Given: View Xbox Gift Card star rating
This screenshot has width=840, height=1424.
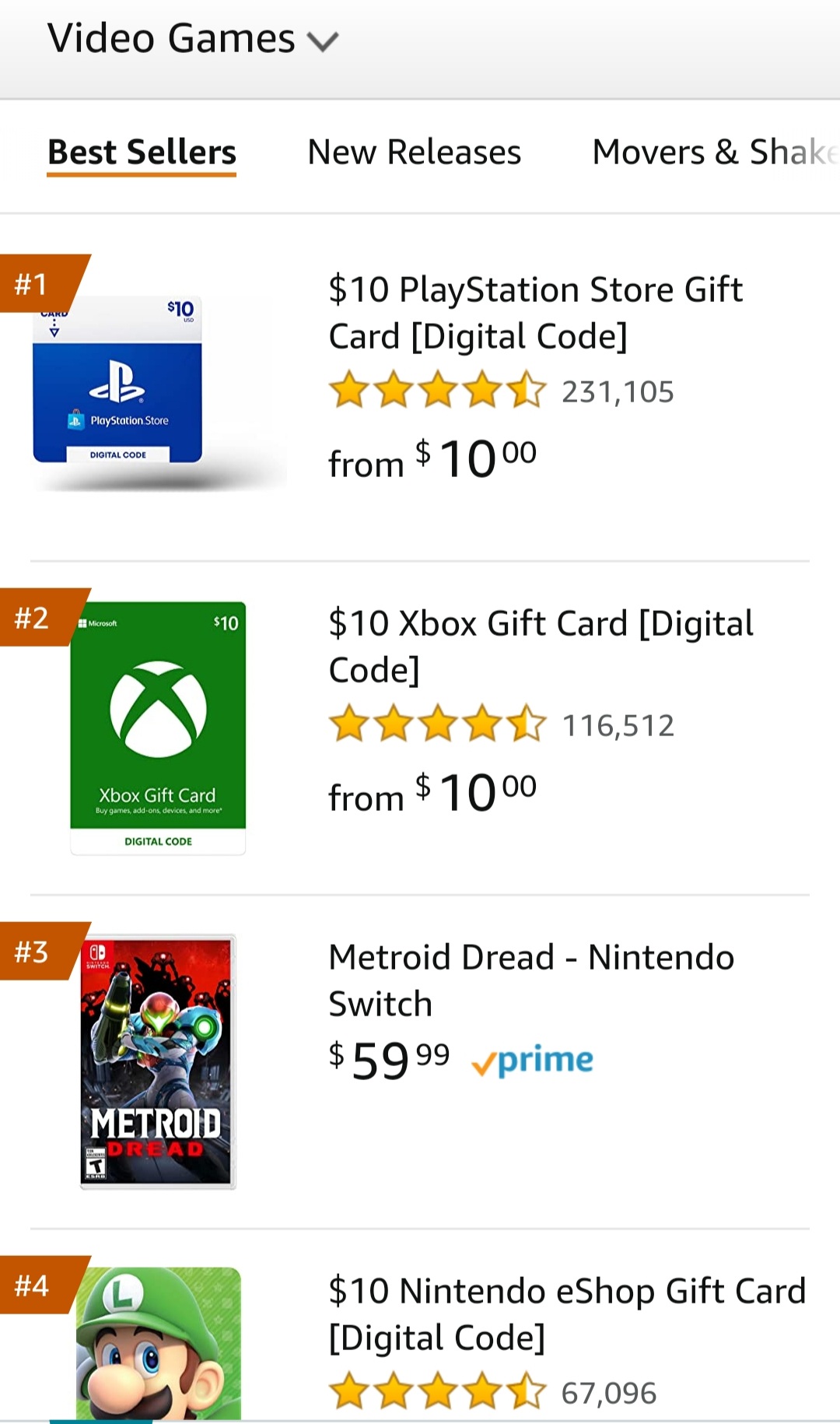Looking at the screenshot, I should point(438,724).
